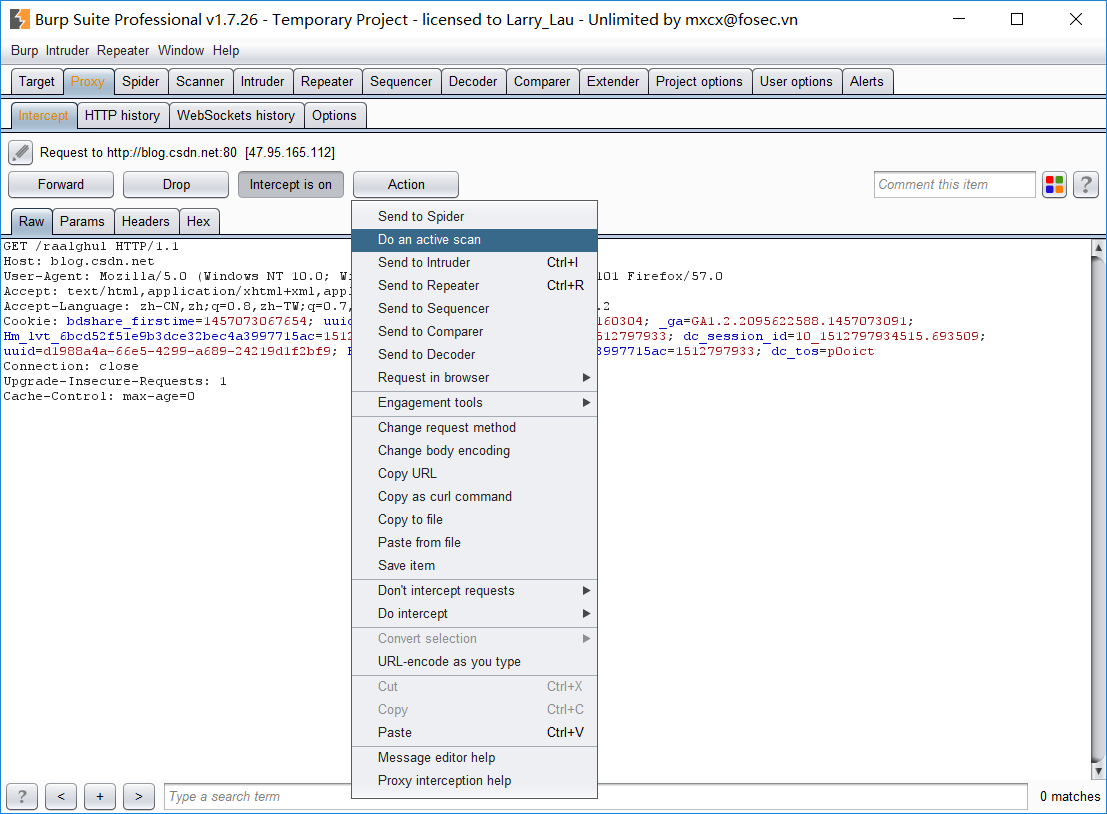Open the User options tab
Image resolution: width=1107 pixels, height=814 pixels.
796,81
